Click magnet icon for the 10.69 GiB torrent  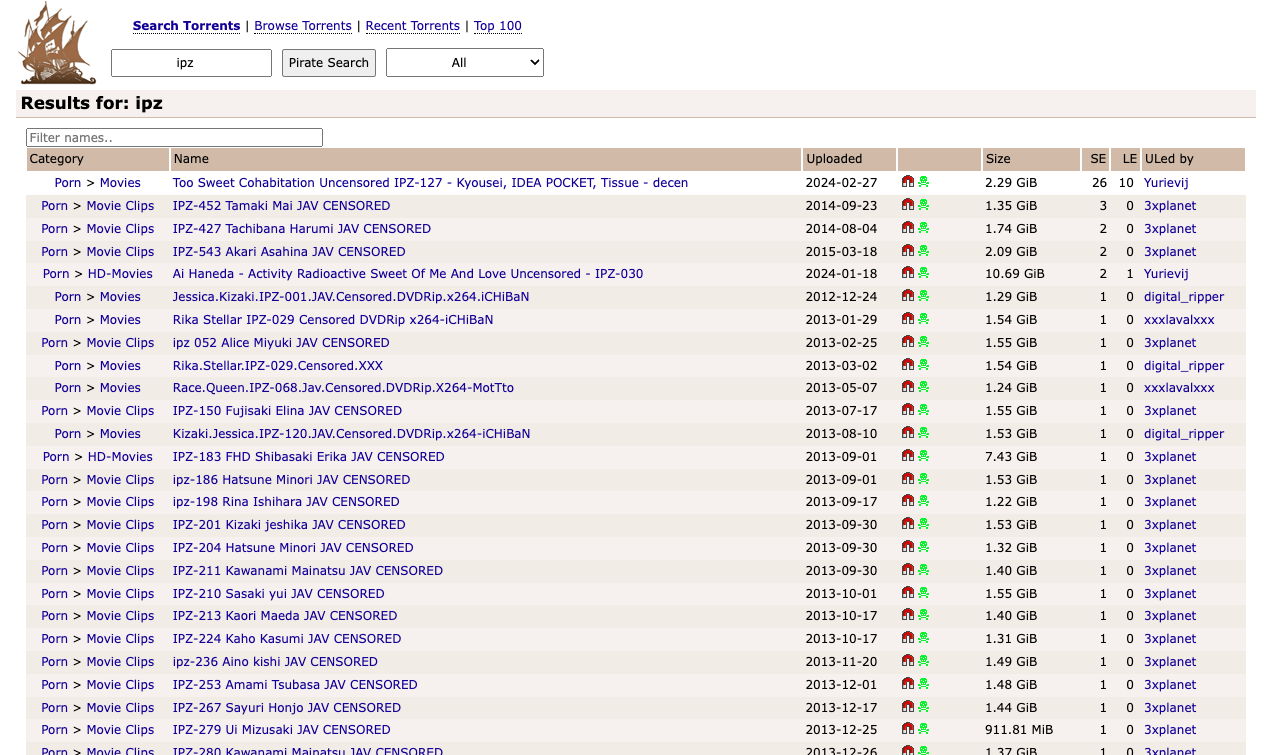908,273
